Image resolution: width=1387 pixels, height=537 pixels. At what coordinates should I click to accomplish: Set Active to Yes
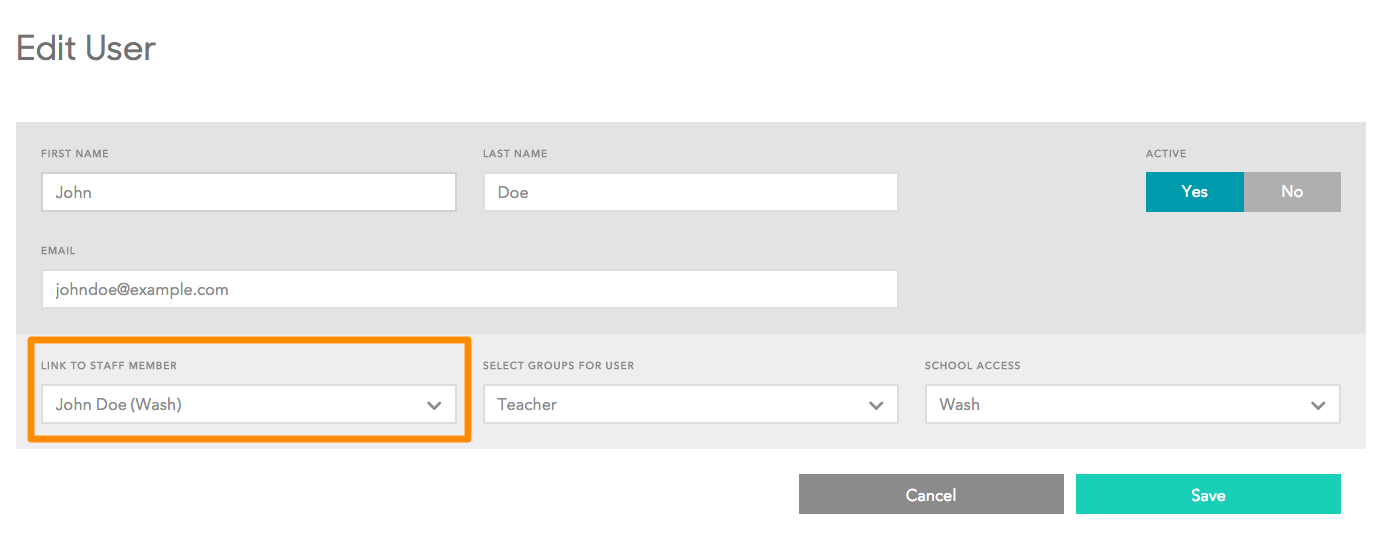(1194, 192)
